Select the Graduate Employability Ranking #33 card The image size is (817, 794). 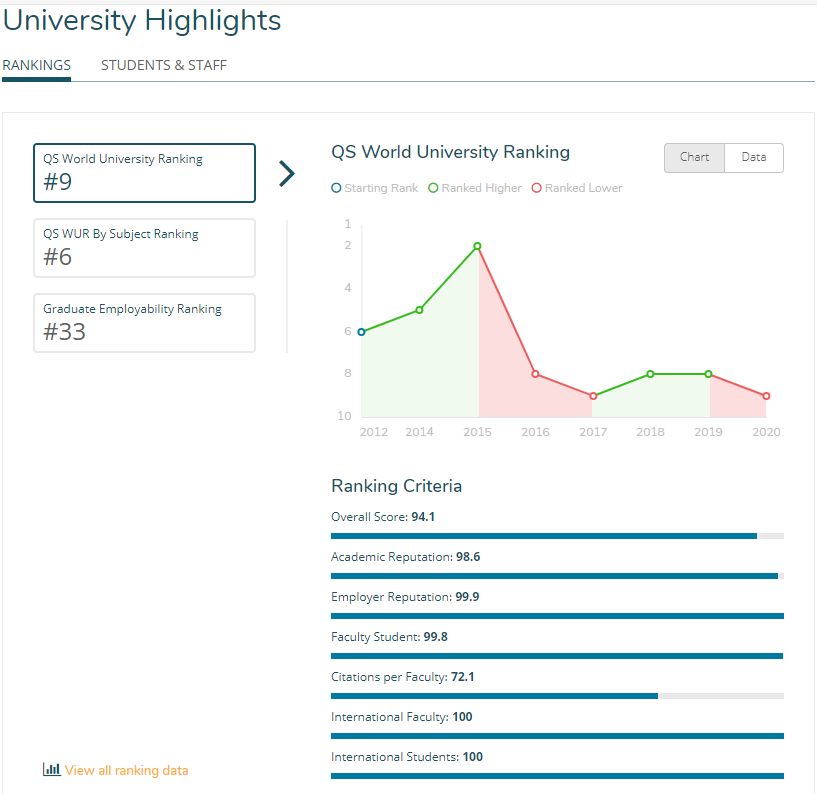[144, 323]
